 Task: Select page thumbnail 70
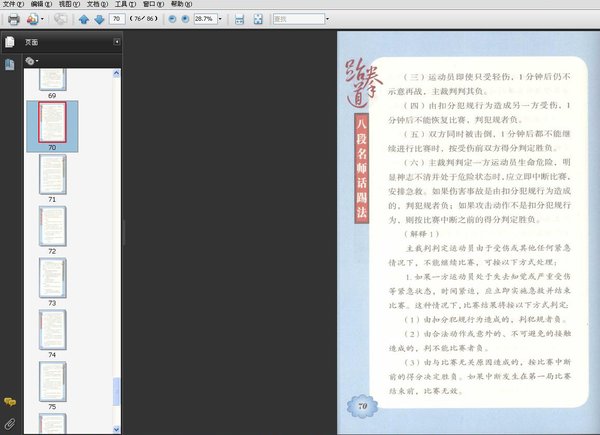[x=52, y=122]
